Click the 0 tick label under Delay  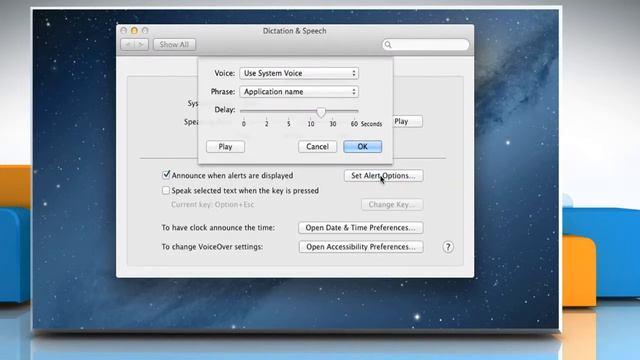pos(244,124)
